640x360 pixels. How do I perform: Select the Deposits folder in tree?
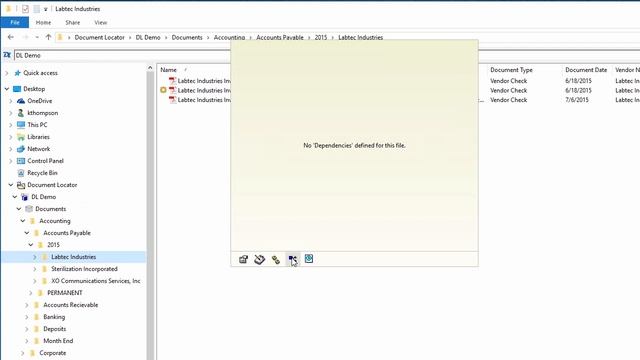pyautogui.click(x=55, y=329)
